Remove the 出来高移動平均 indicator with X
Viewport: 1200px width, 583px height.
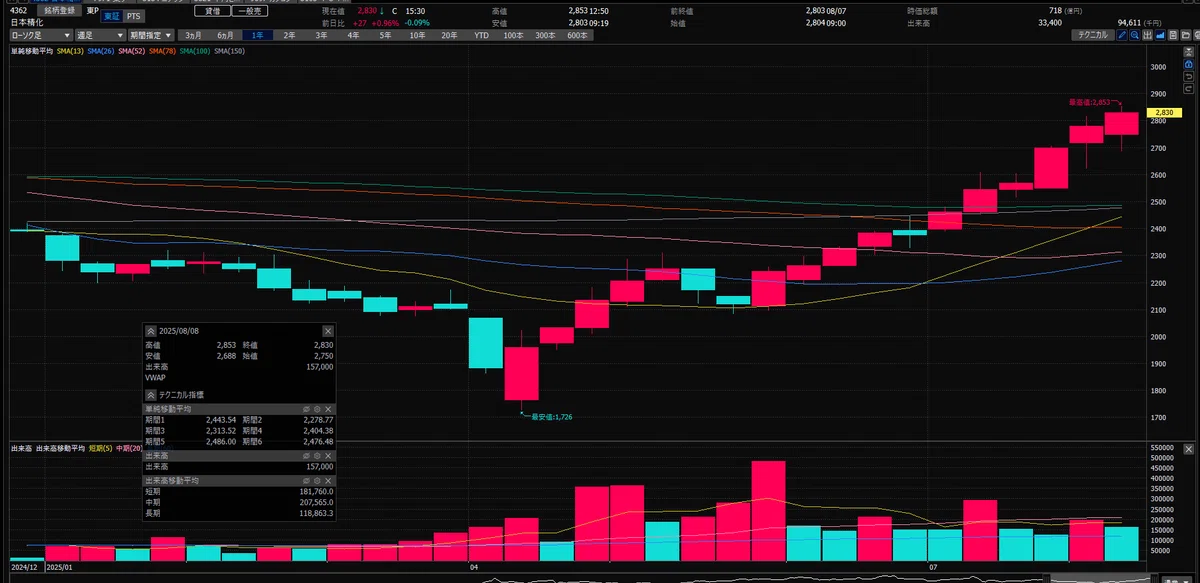328,480
